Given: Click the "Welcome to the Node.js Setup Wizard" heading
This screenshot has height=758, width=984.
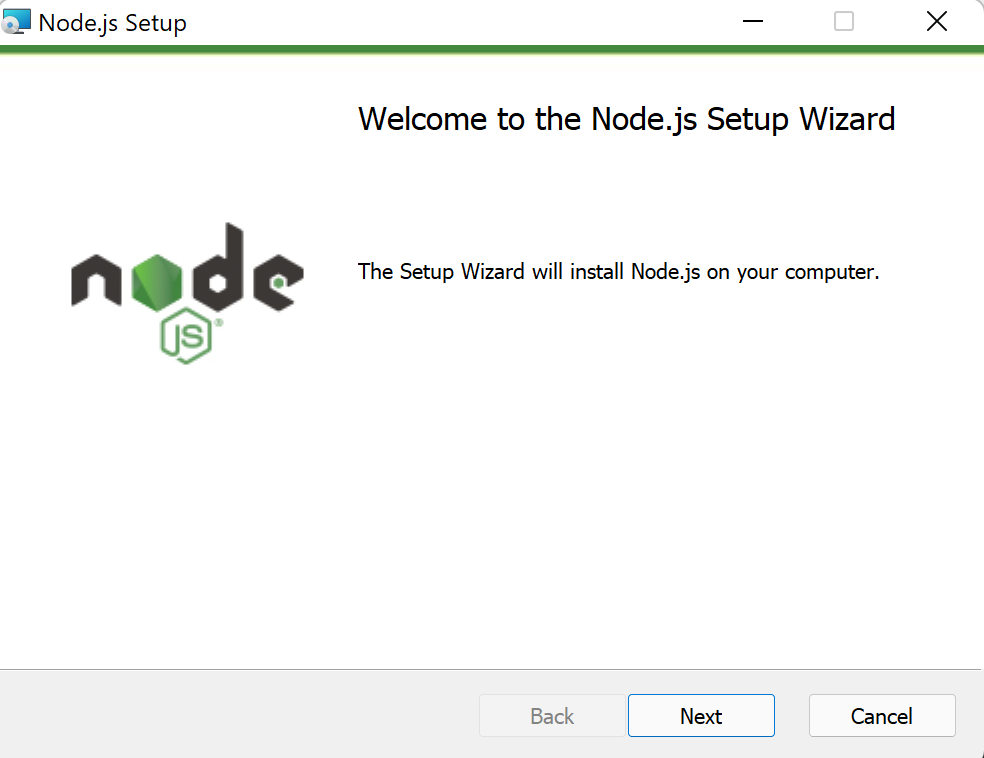Looking at the screenshot, I should [626, 119].
